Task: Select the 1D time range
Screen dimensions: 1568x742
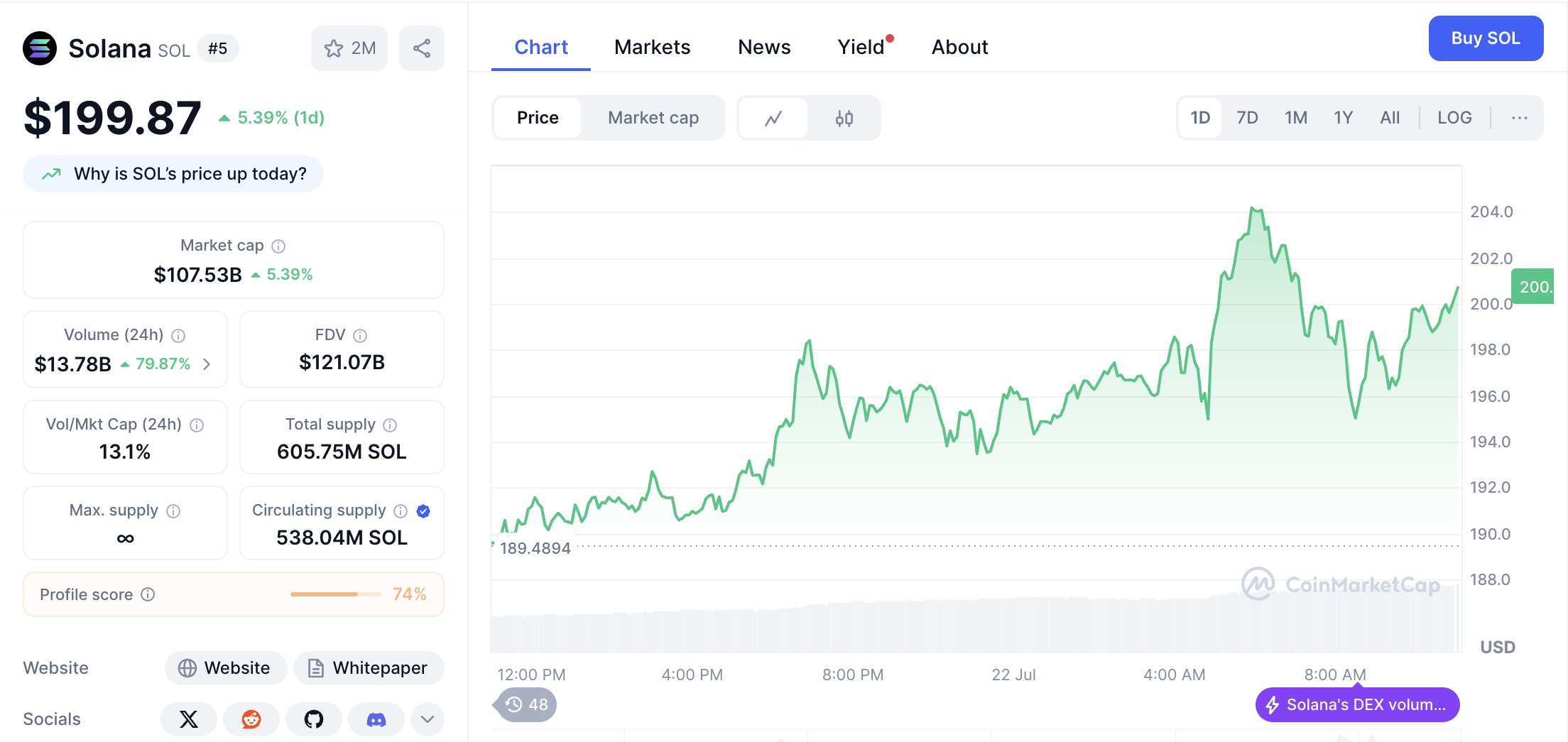Action: click(1200, 118)
